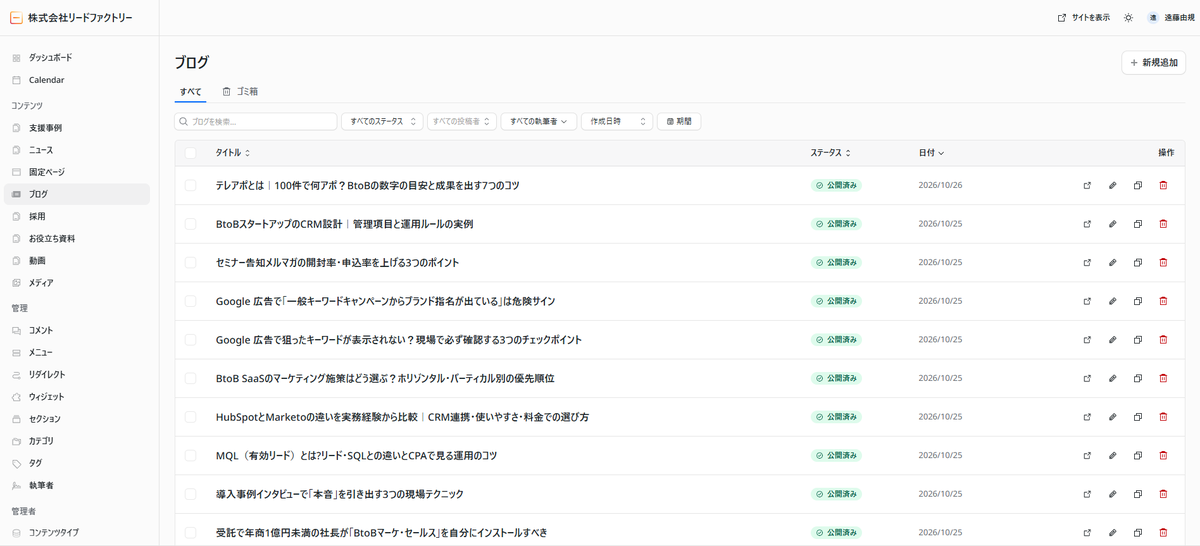Screen dimensions: 1200x546
Task: Edit the BtoBスタートアップのCRM設計 post
Action: coord(1112,224)
